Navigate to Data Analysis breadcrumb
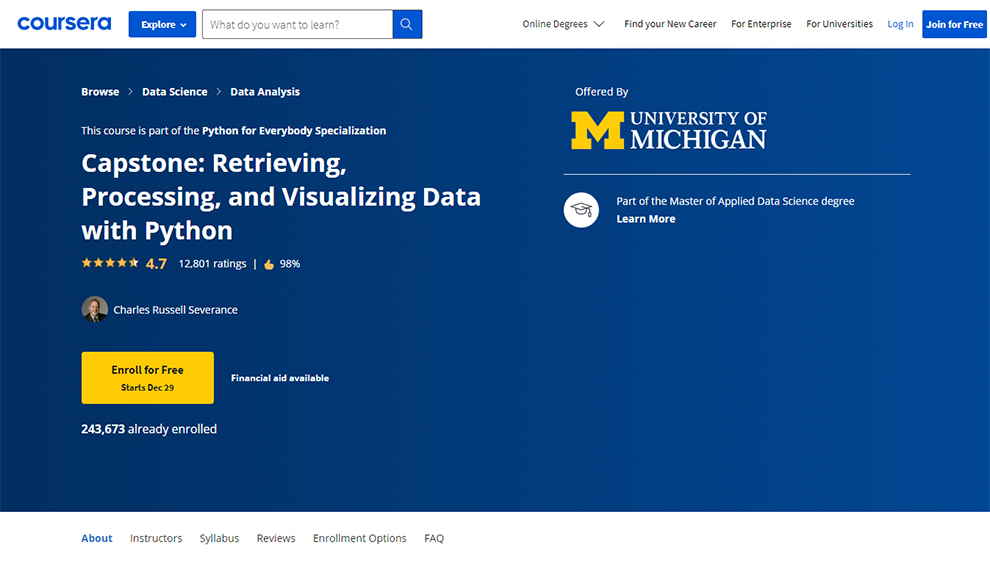The width and height of the screenshot is (990, 564). pyautogui.click(x=265, y=92)
